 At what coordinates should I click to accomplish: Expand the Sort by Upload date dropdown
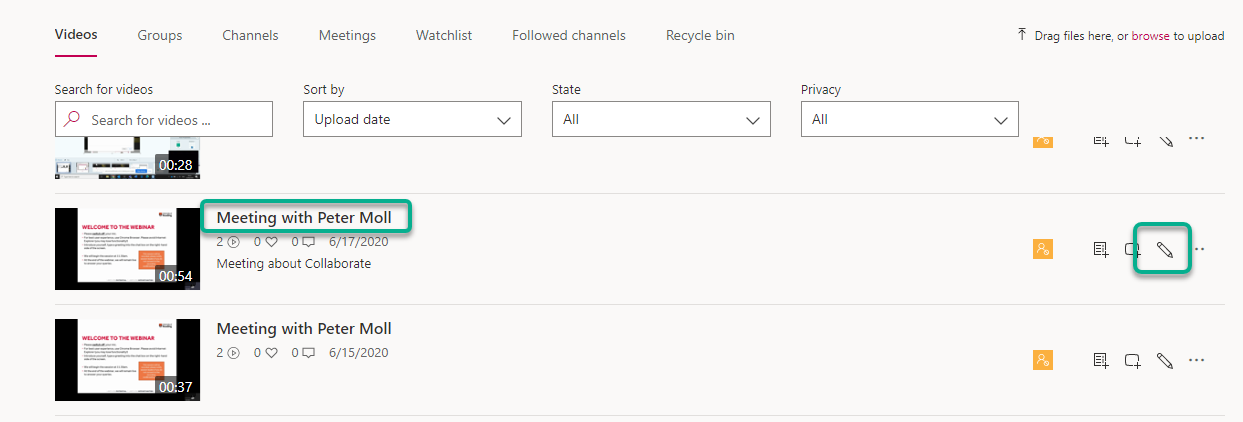412,120
